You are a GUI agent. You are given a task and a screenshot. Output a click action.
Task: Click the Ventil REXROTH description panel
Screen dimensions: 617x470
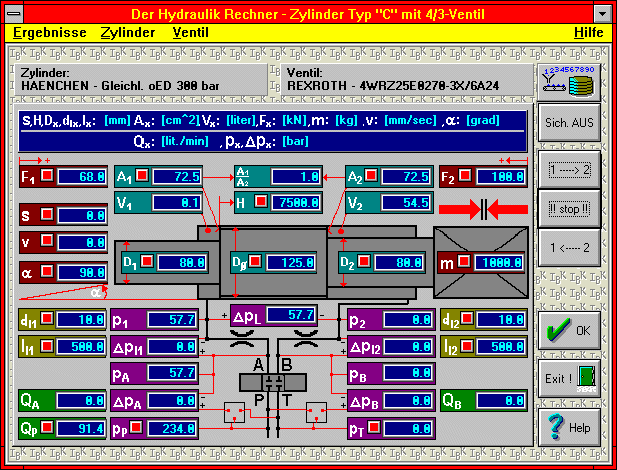point(407,80)
